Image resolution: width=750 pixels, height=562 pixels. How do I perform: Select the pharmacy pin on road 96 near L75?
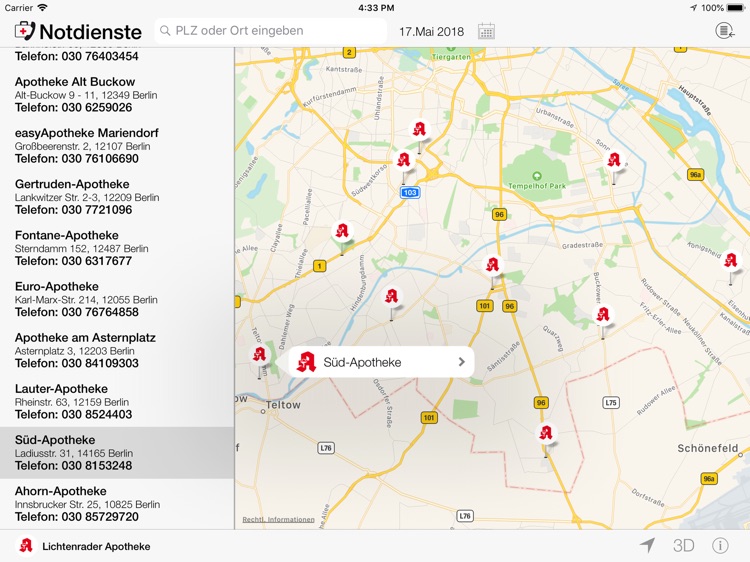546,433
